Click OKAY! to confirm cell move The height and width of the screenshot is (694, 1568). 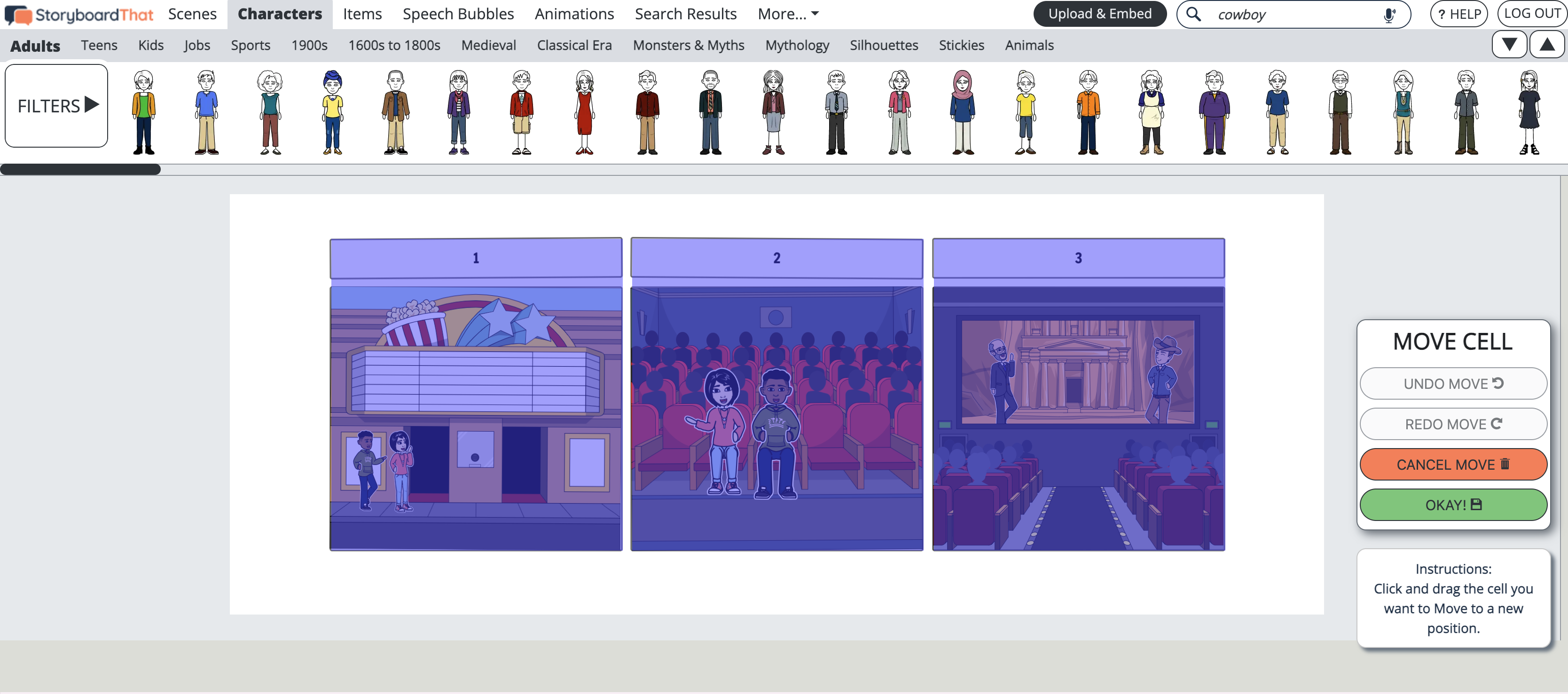[x=1452, y=504]
